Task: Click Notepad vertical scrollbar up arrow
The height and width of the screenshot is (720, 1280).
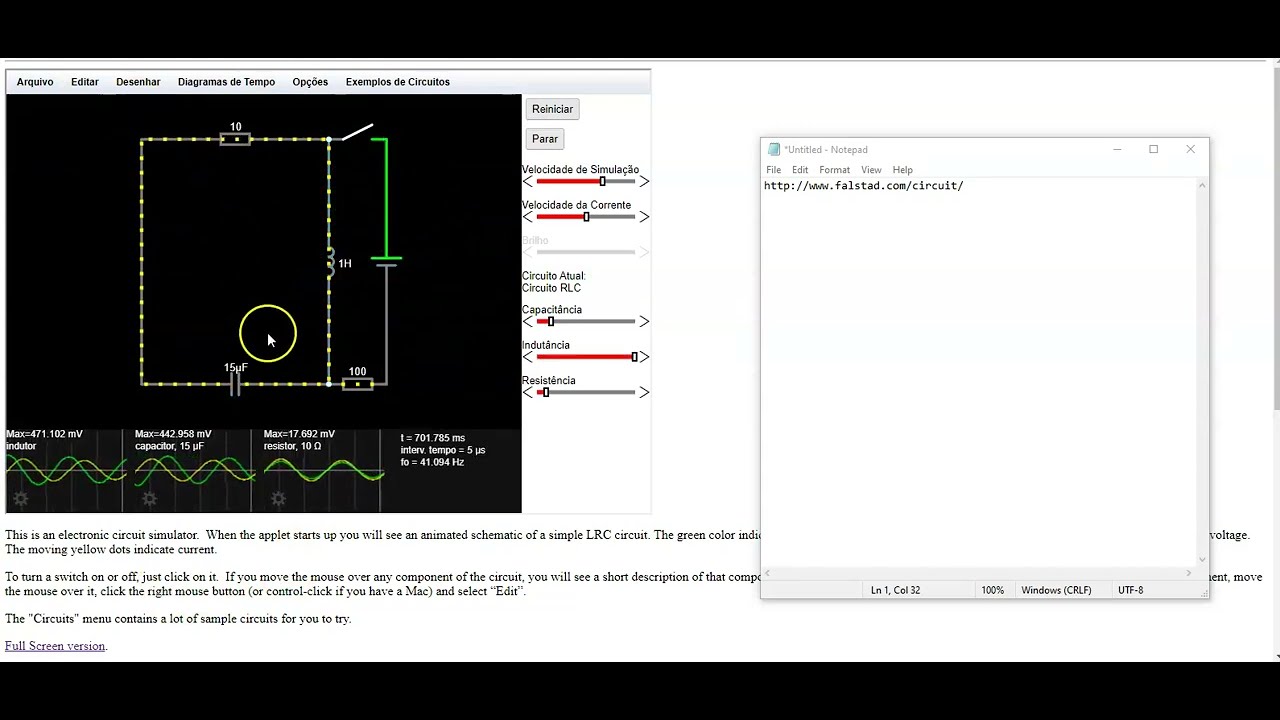Action: [1202, 186]
